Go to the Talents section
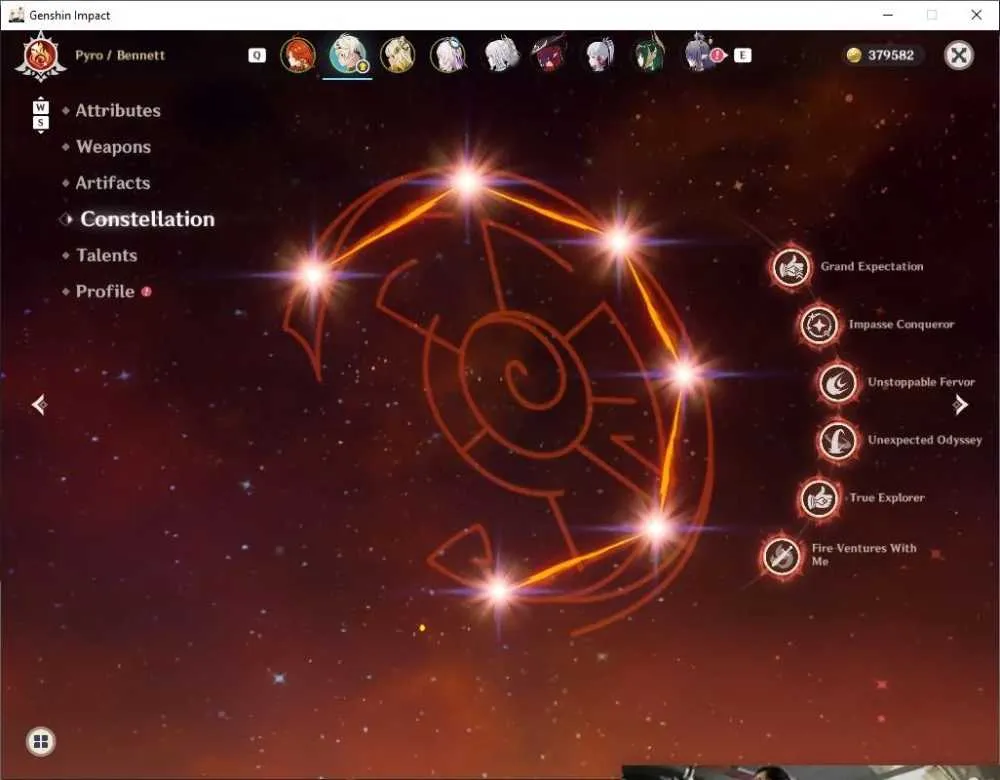 pos(107,256)
